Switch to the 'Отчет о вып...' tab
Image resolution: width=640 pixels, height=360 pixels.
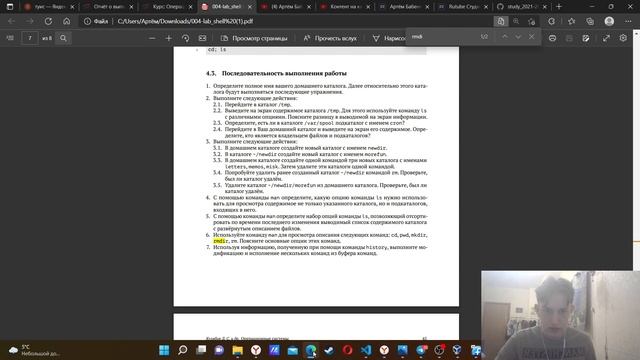tap(109, 7)
